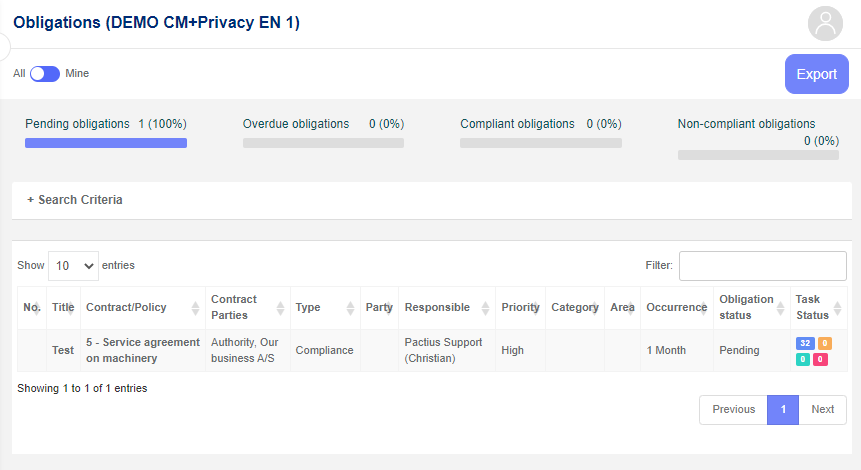Screen dimensions: 861x470
Task: Click the pink 0 task status badge
Action: click(x=820, y=360)
